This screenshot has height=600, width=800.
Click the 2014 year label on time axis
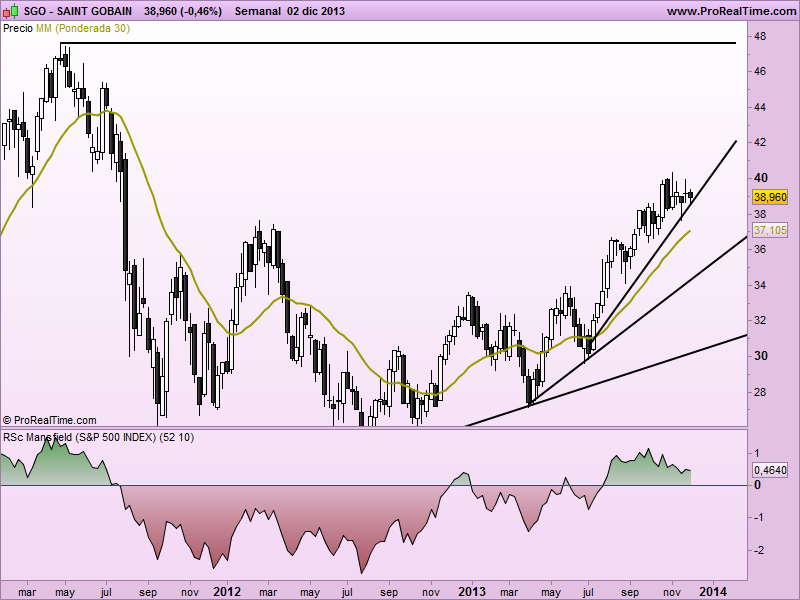coord(713,591)
